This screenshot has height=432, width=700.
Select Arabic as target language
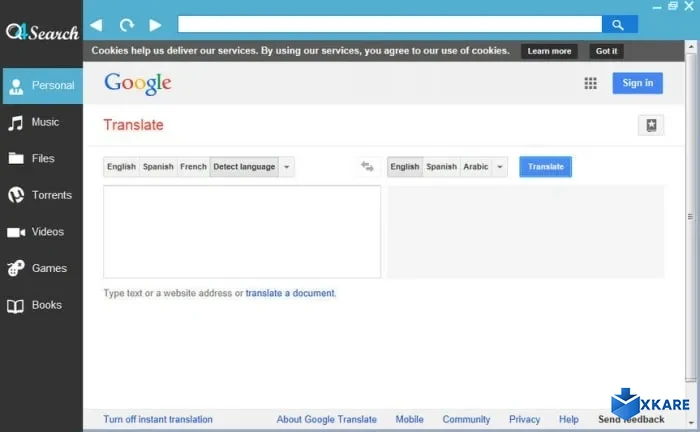pos(476,166)
